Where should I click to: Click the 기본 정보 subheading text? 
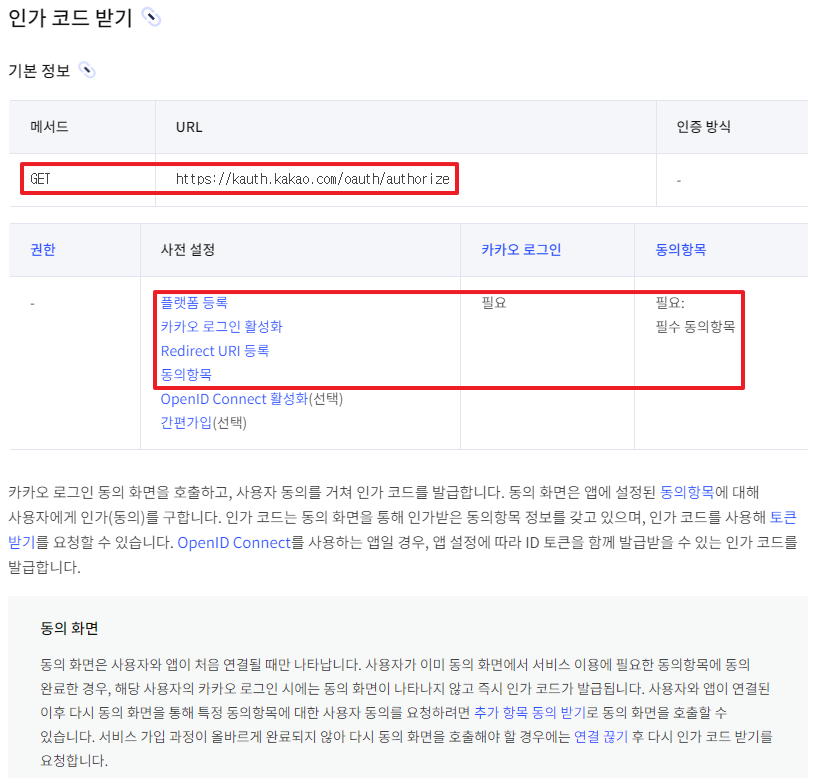pos(39,70)
